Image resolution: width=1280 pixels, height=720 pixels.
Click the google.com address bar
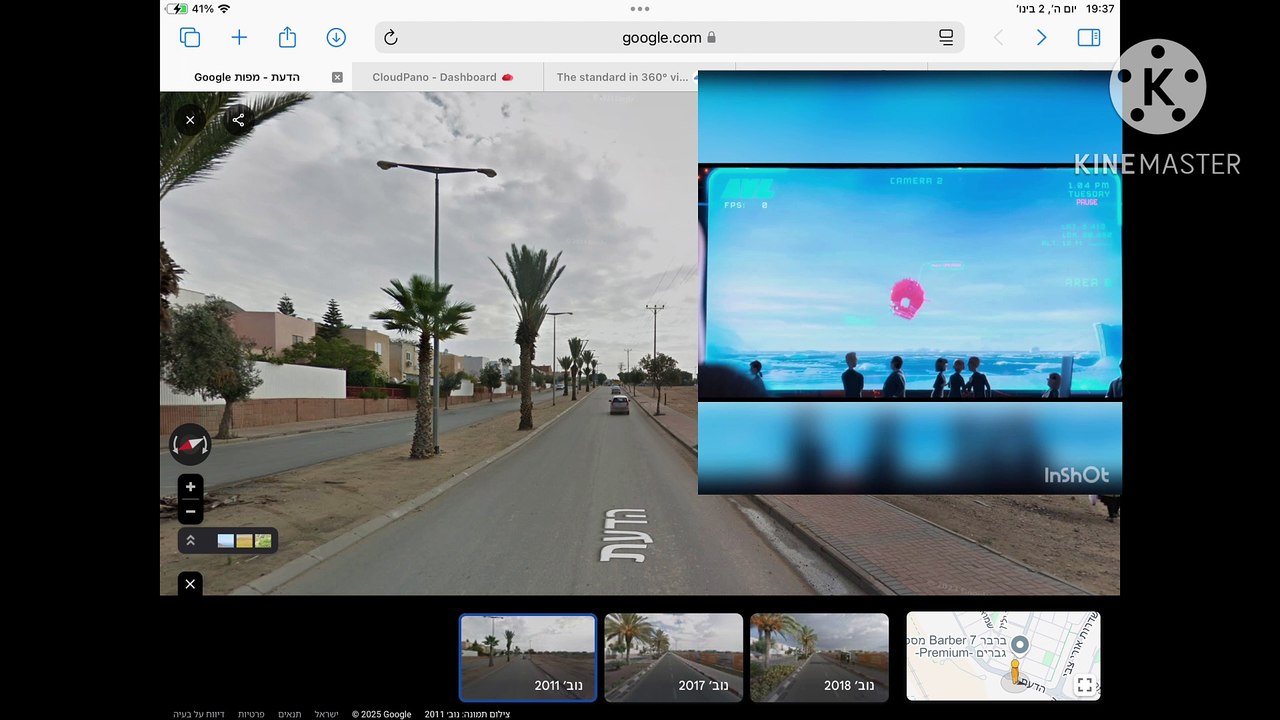[x=669, y=38]
